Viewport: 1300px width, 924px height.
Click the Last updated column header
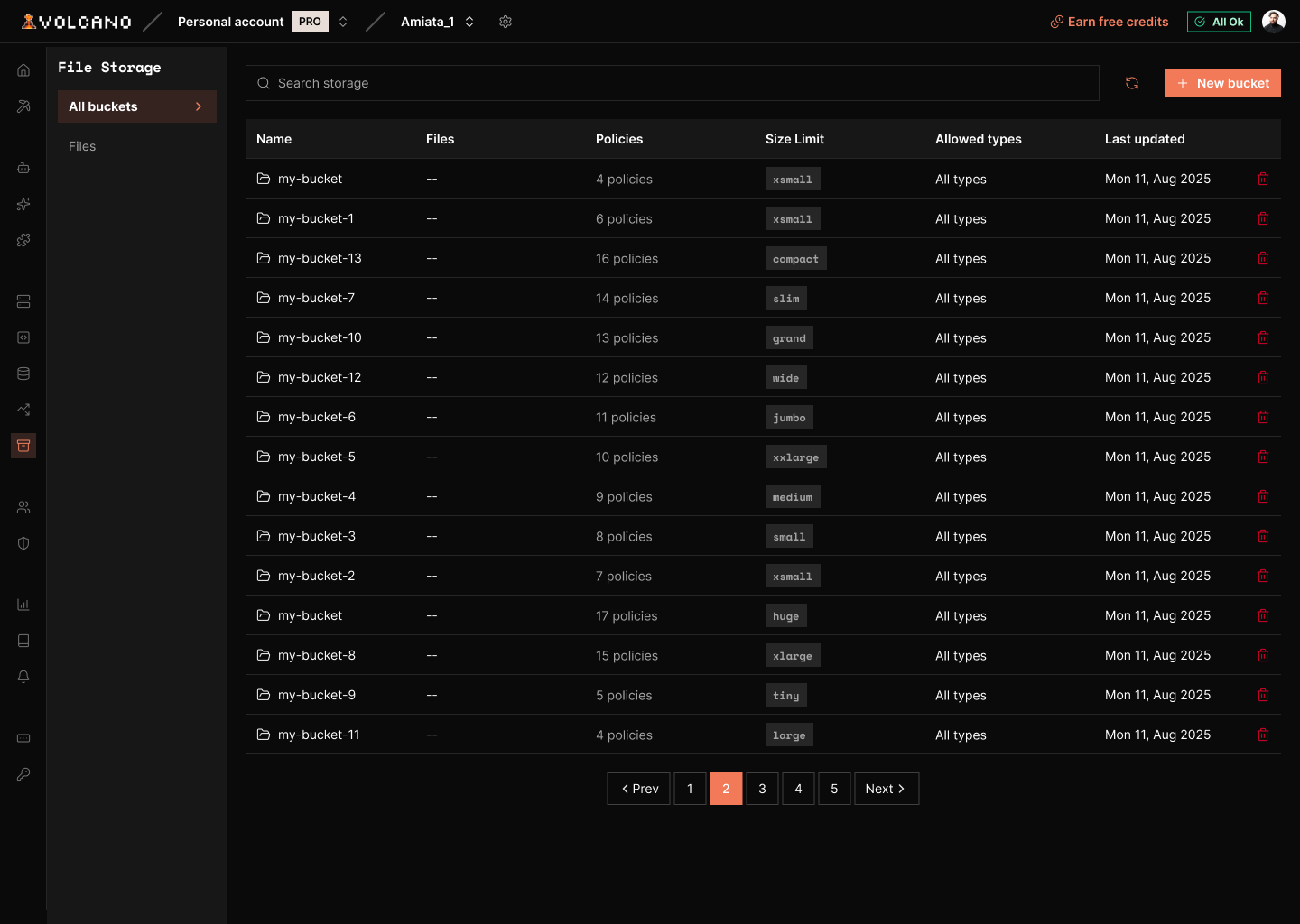tap(1145, 139)
